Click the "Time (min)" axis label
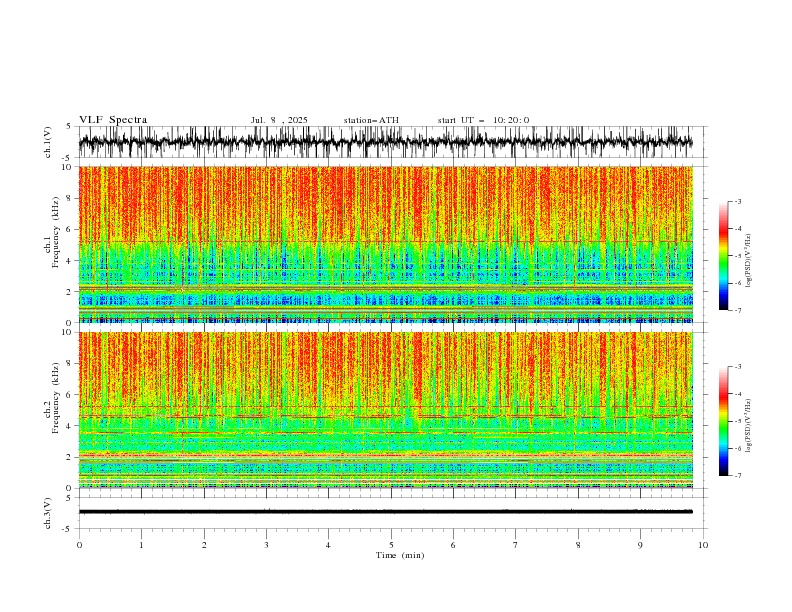The image size is (792, 612). click(400, 555)
